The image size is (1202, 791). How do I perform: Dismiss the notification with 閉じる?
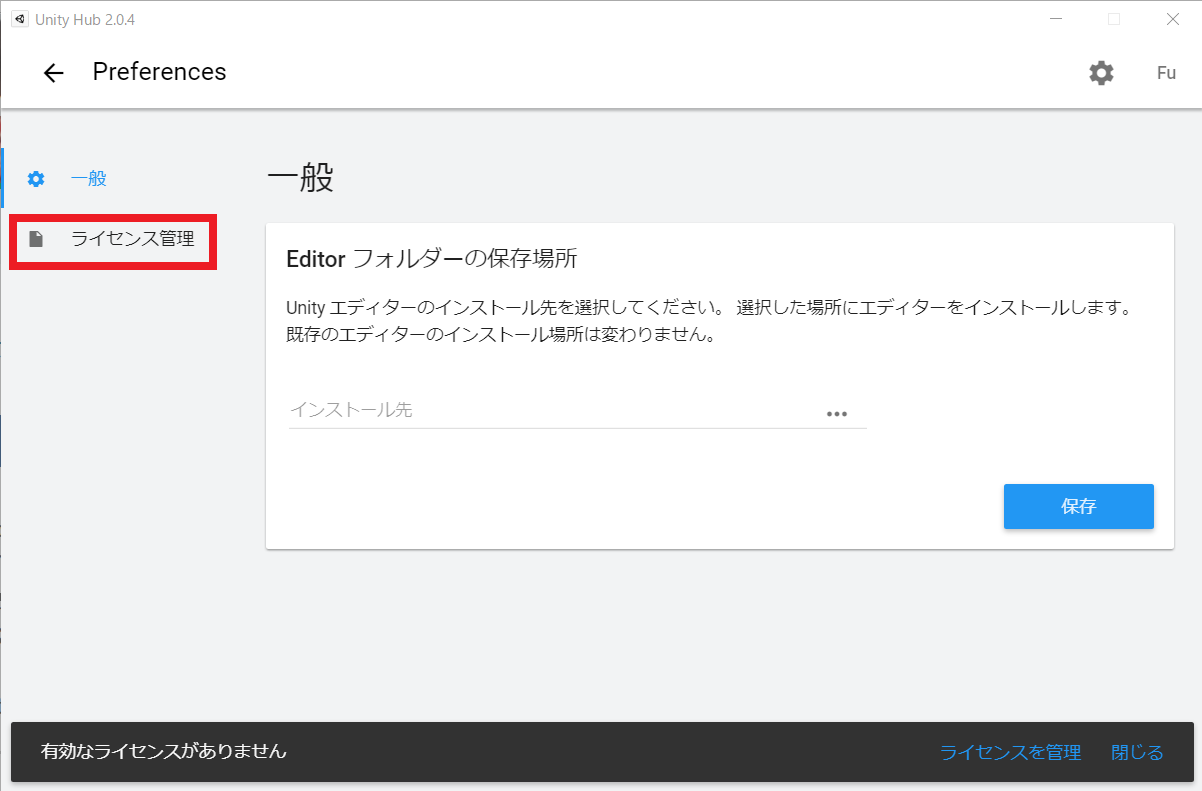pos(1137,752)
